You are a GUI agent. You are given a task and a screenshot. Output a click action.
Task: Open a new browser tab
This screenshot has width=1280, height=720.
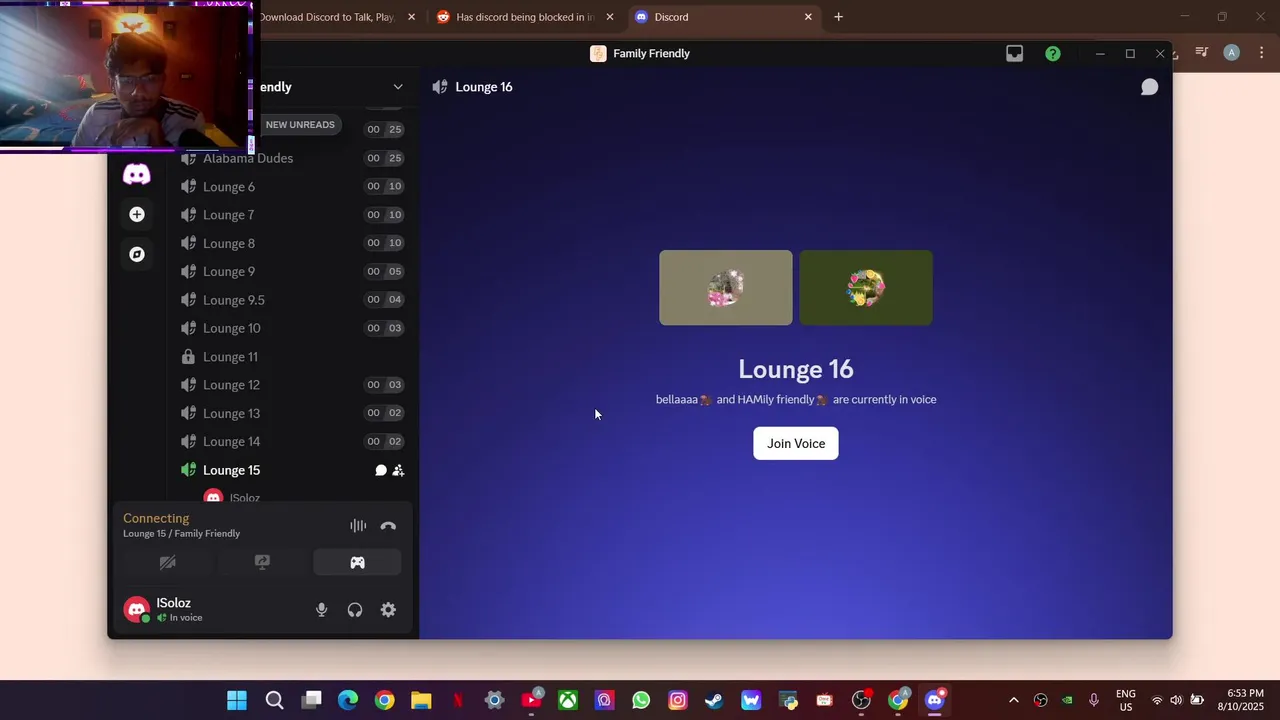click(x=838, y=17)
